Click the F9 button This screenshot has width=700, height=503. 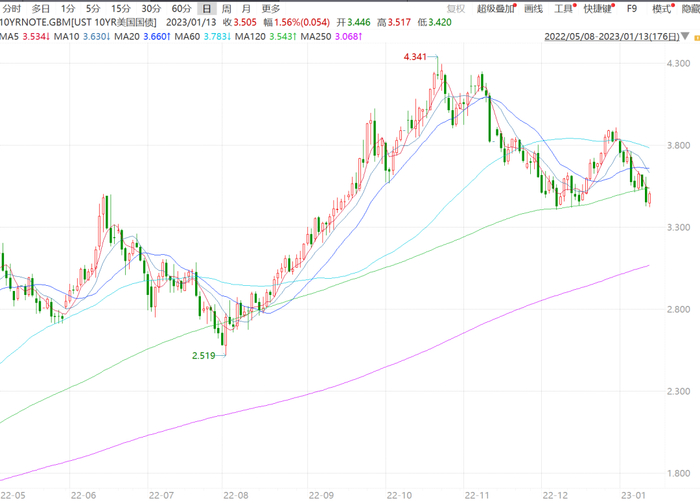point(632,8)
